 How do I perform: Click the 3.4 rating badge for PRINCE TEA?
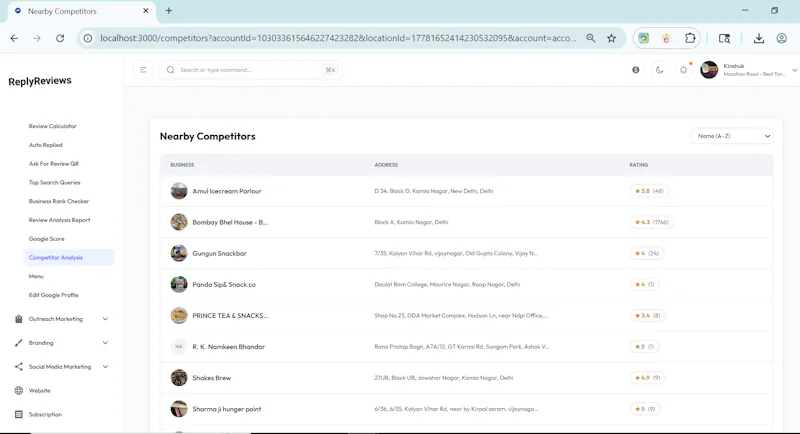[647, 315]
